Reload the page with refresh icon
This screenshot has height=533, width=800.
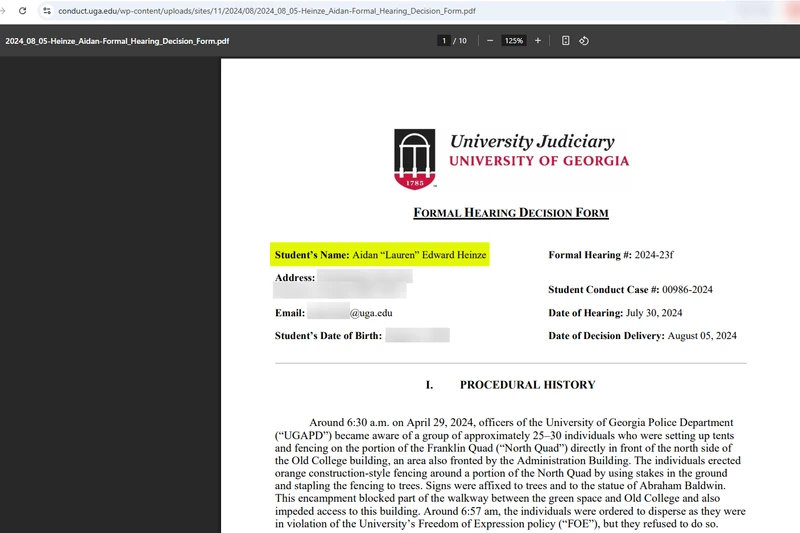[22, 11]
